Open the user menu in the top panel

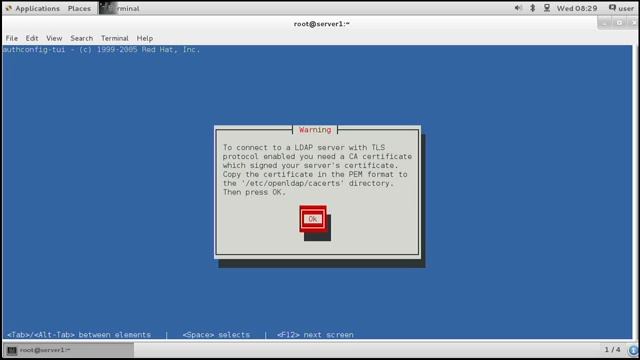coord(621,8)
